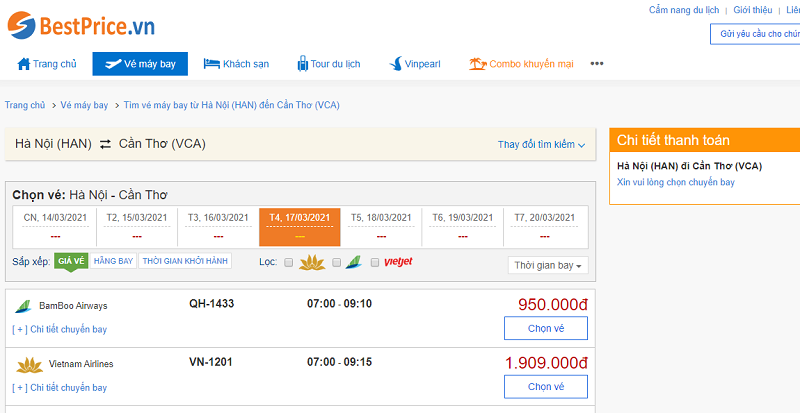
Task: Select date tab T4, 17/03/2021
Action: click(x=299, y=227)
